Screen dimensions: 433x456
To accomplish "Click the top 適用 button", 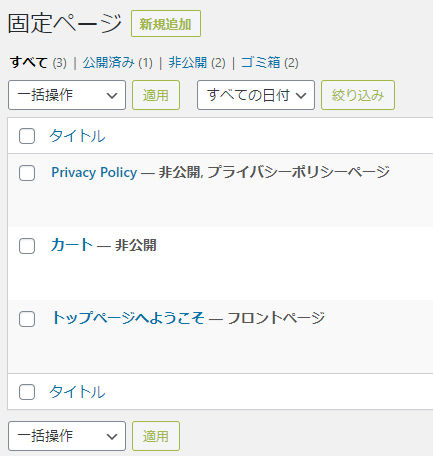I will (156, 95).
